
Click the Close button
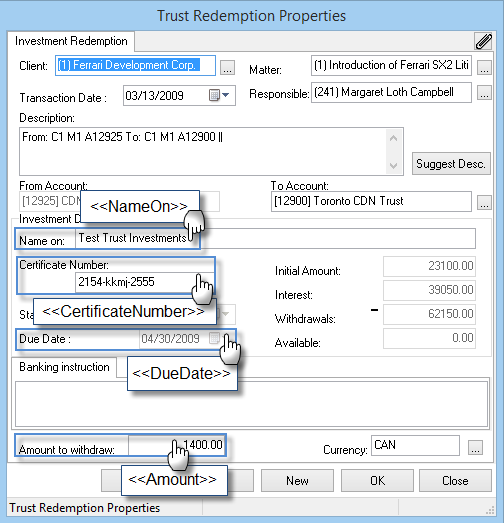coord(455,481)
